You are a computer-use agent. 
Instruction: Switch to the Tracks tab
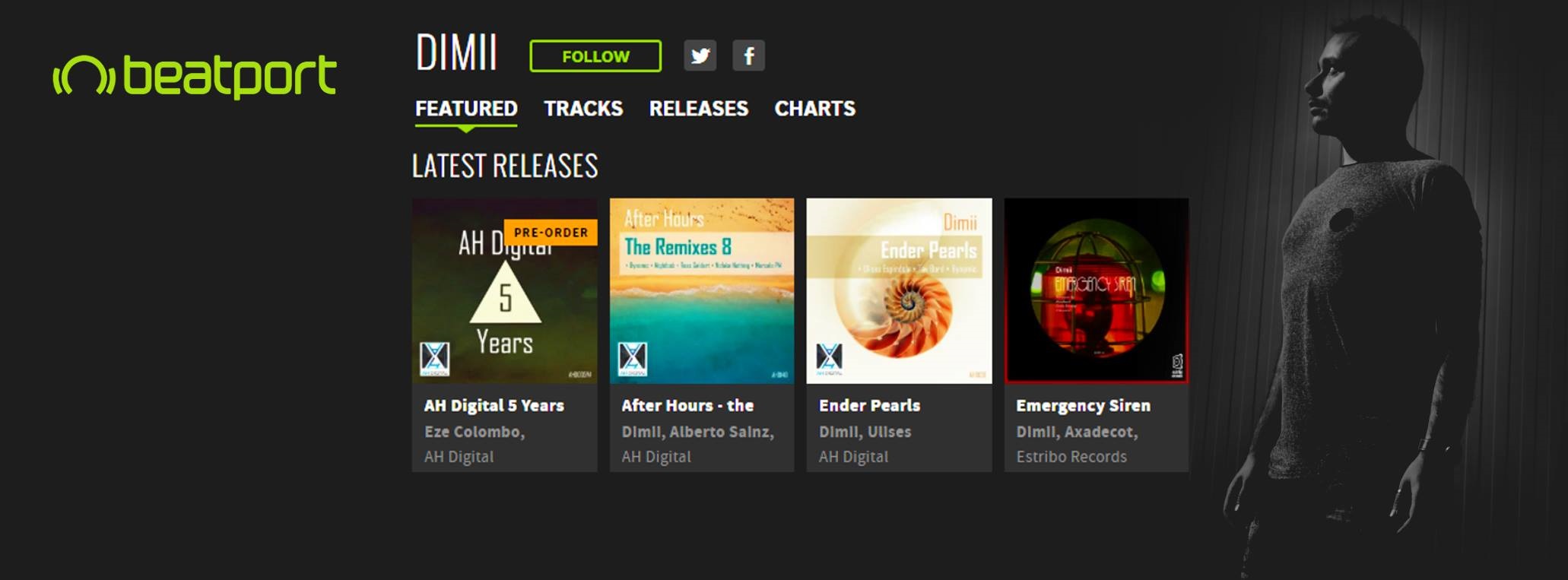click(x=583, y=109)
